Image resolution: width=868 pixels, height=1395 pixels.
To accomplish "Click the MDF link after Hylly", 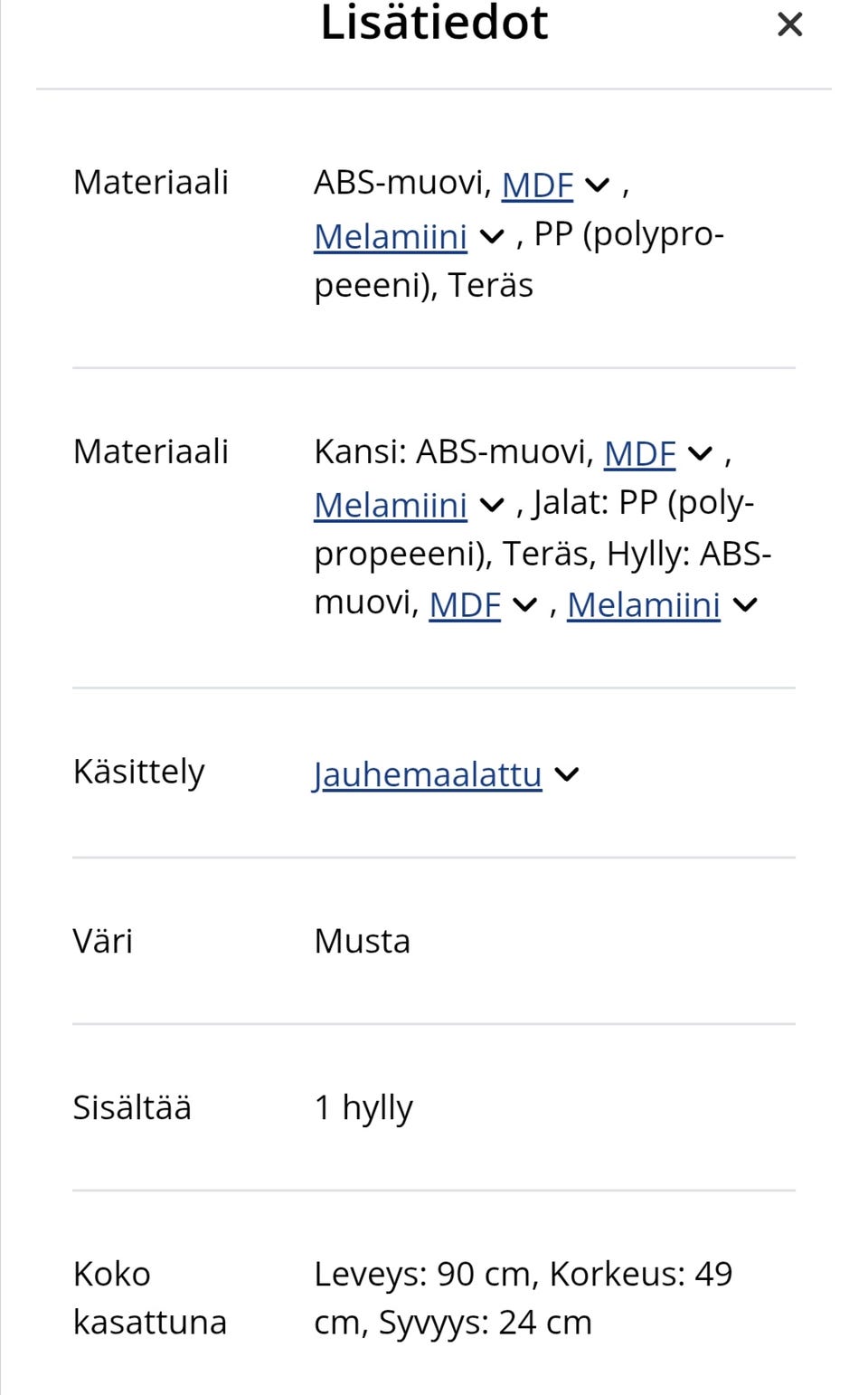I will point(464,604).
